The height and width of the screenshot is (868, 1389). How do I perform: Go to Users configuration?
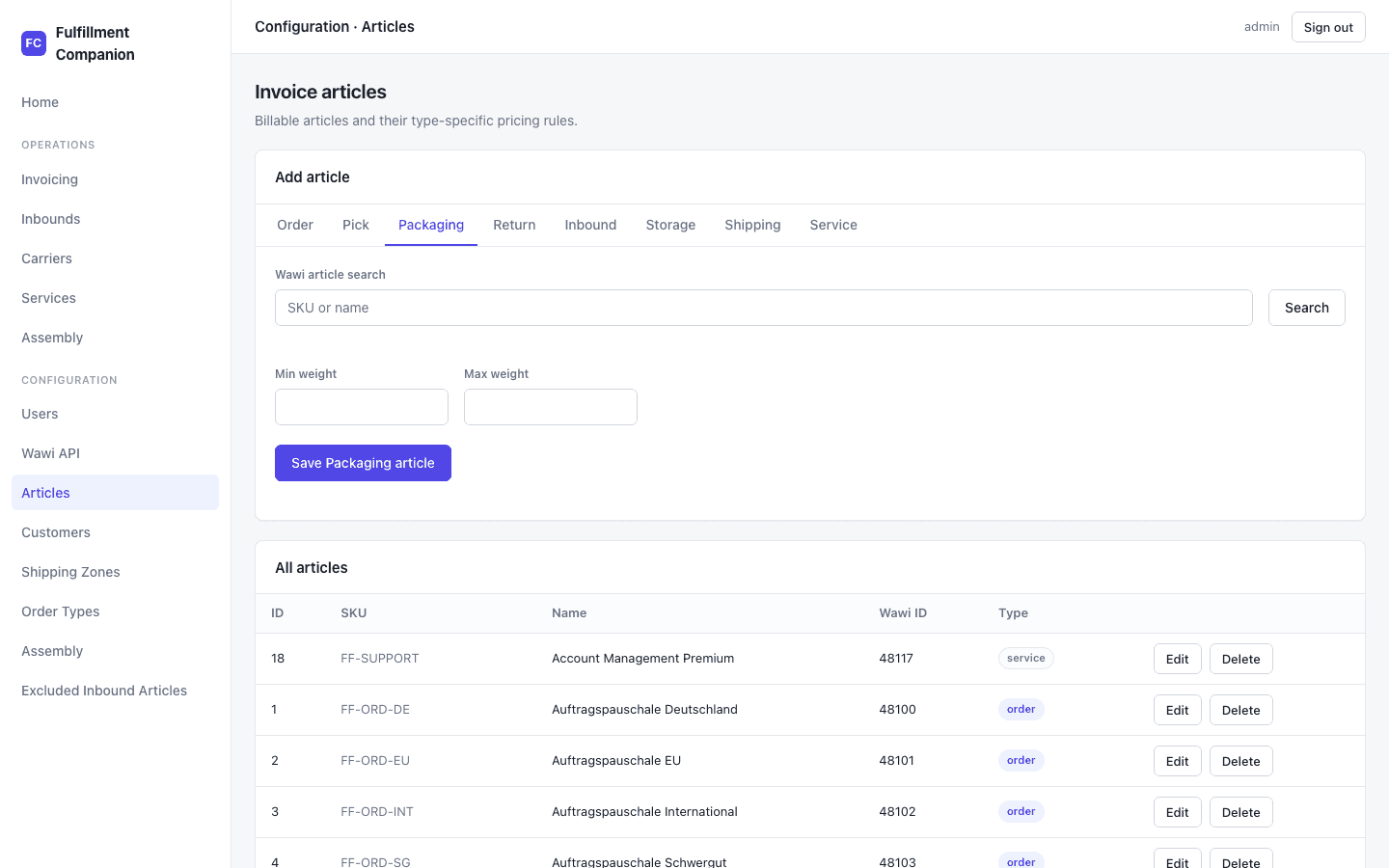115,414
